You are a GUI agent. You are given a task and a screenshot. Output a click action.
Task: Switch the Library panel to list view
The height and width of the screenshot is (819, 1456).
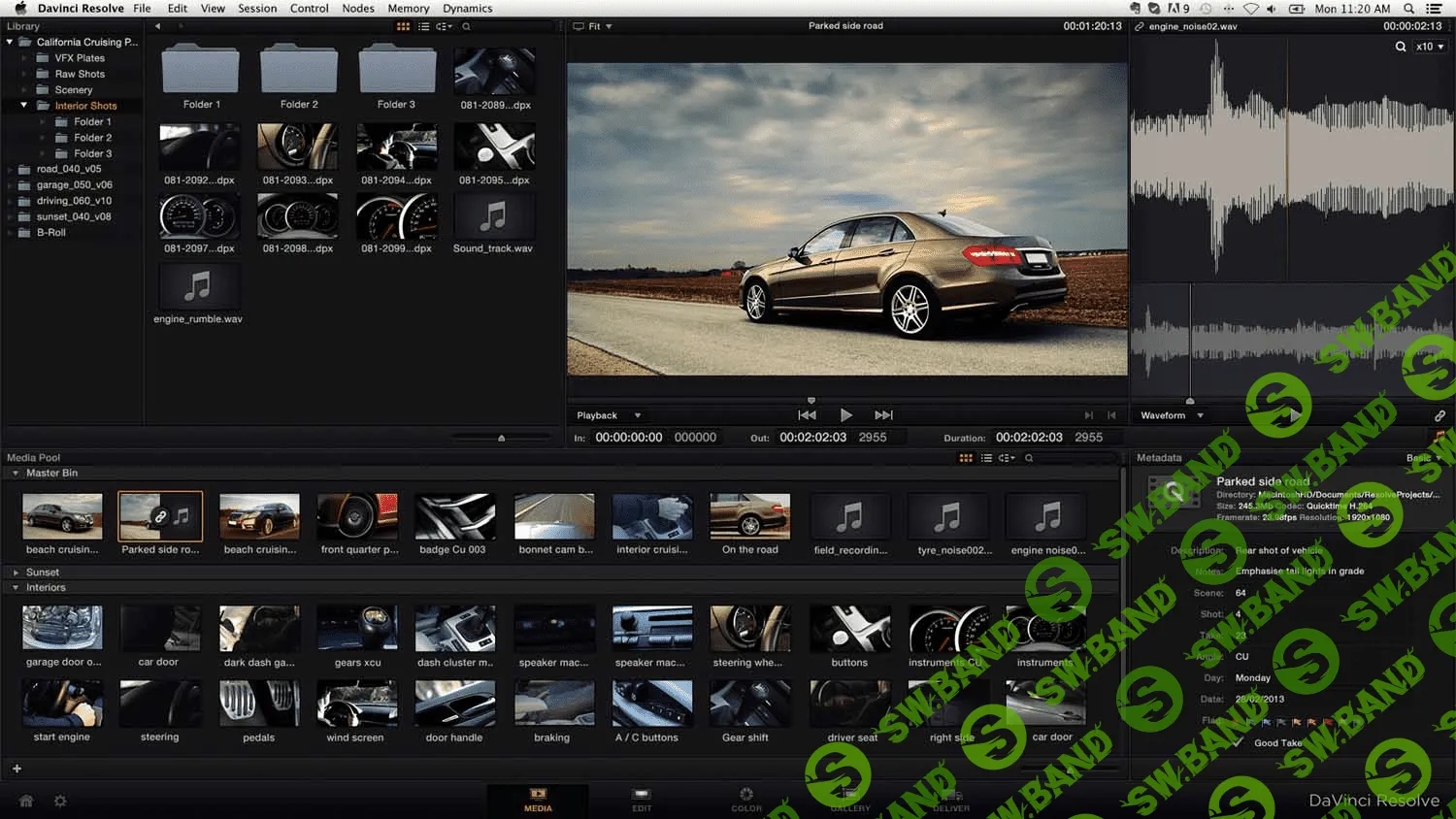pyautogui.click(x=424, y=26)
